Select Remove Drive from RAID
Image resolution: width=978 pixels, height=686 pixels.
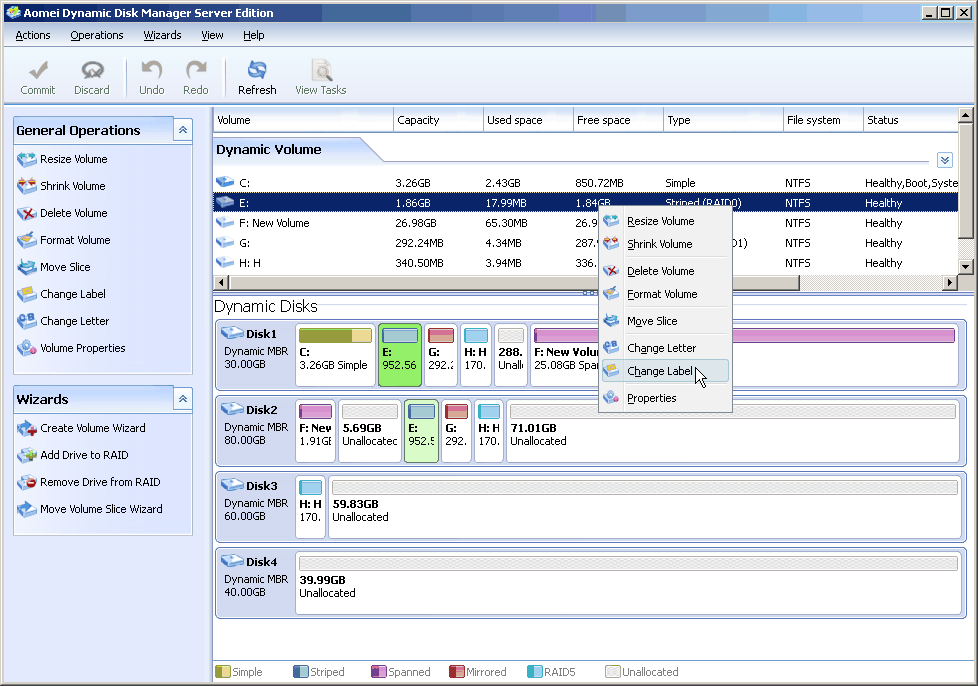tap(99, 482)
